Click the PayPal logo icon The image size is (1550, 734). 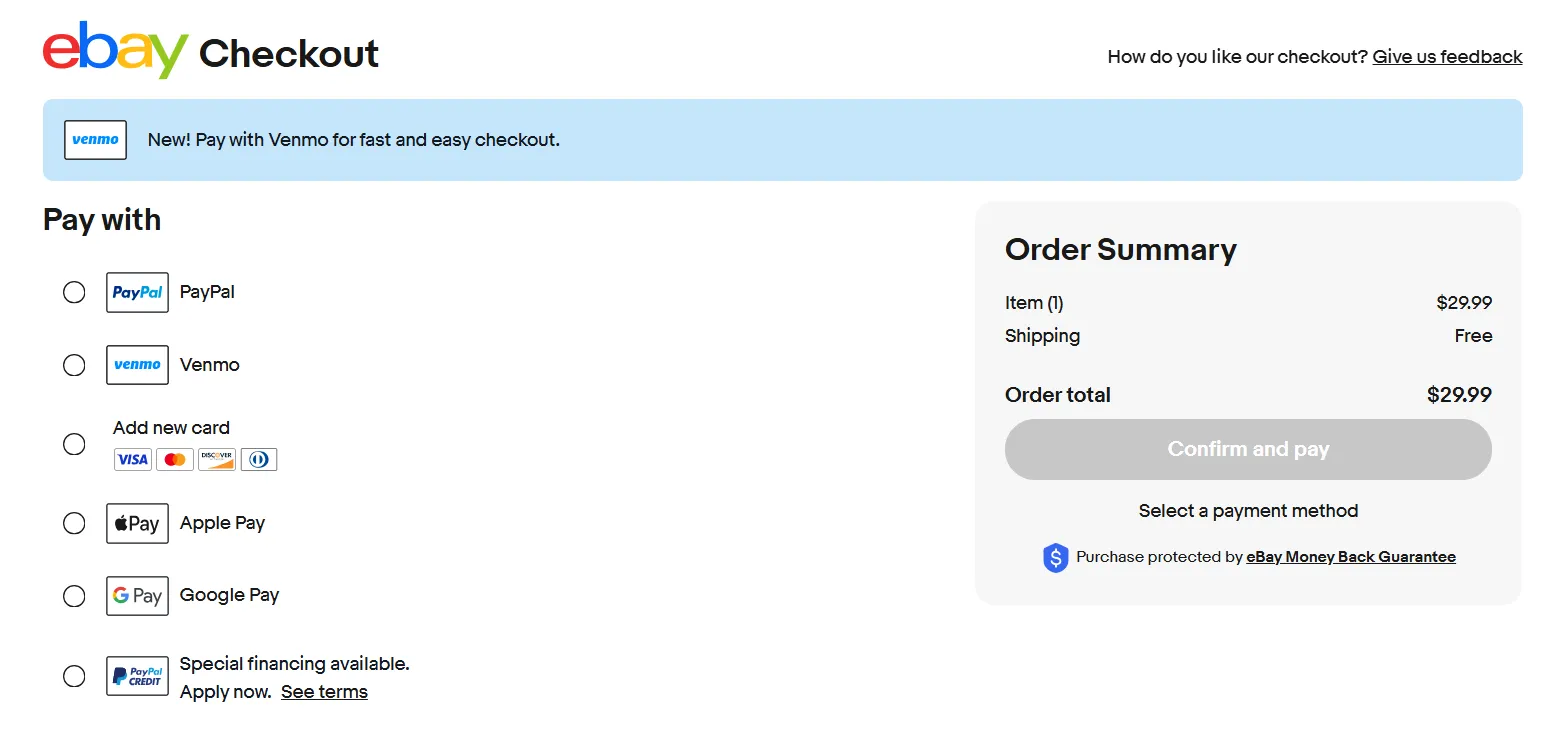pyautogui.click(x=137, y=292)
